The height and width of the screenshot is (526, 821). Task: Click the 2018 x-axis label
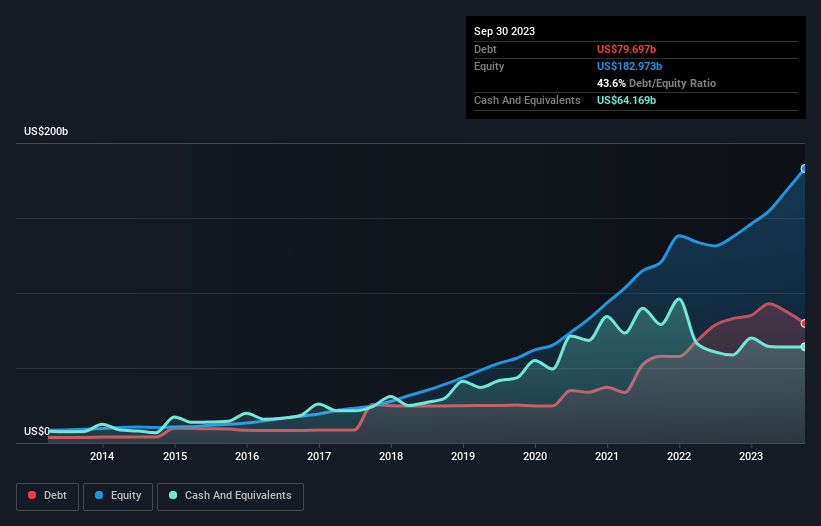click(391, 456)
